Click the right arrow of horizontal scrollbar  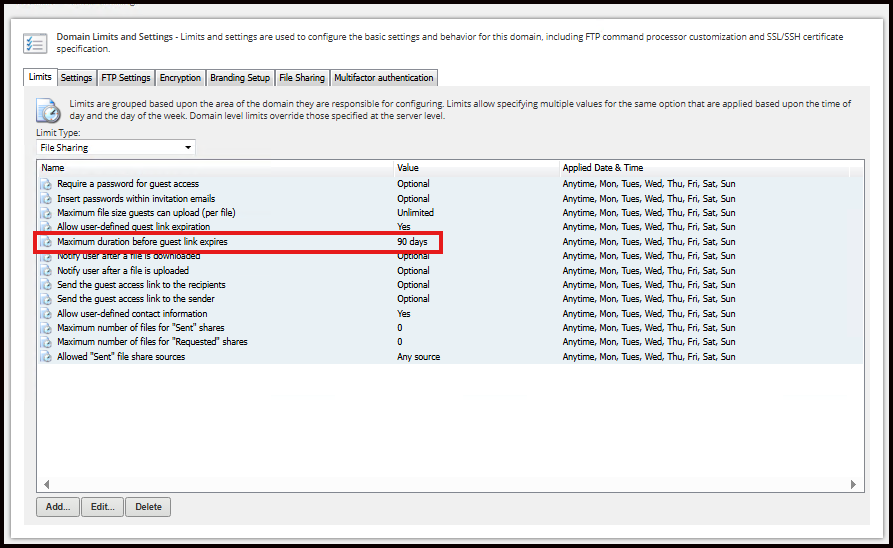point(853,484)
